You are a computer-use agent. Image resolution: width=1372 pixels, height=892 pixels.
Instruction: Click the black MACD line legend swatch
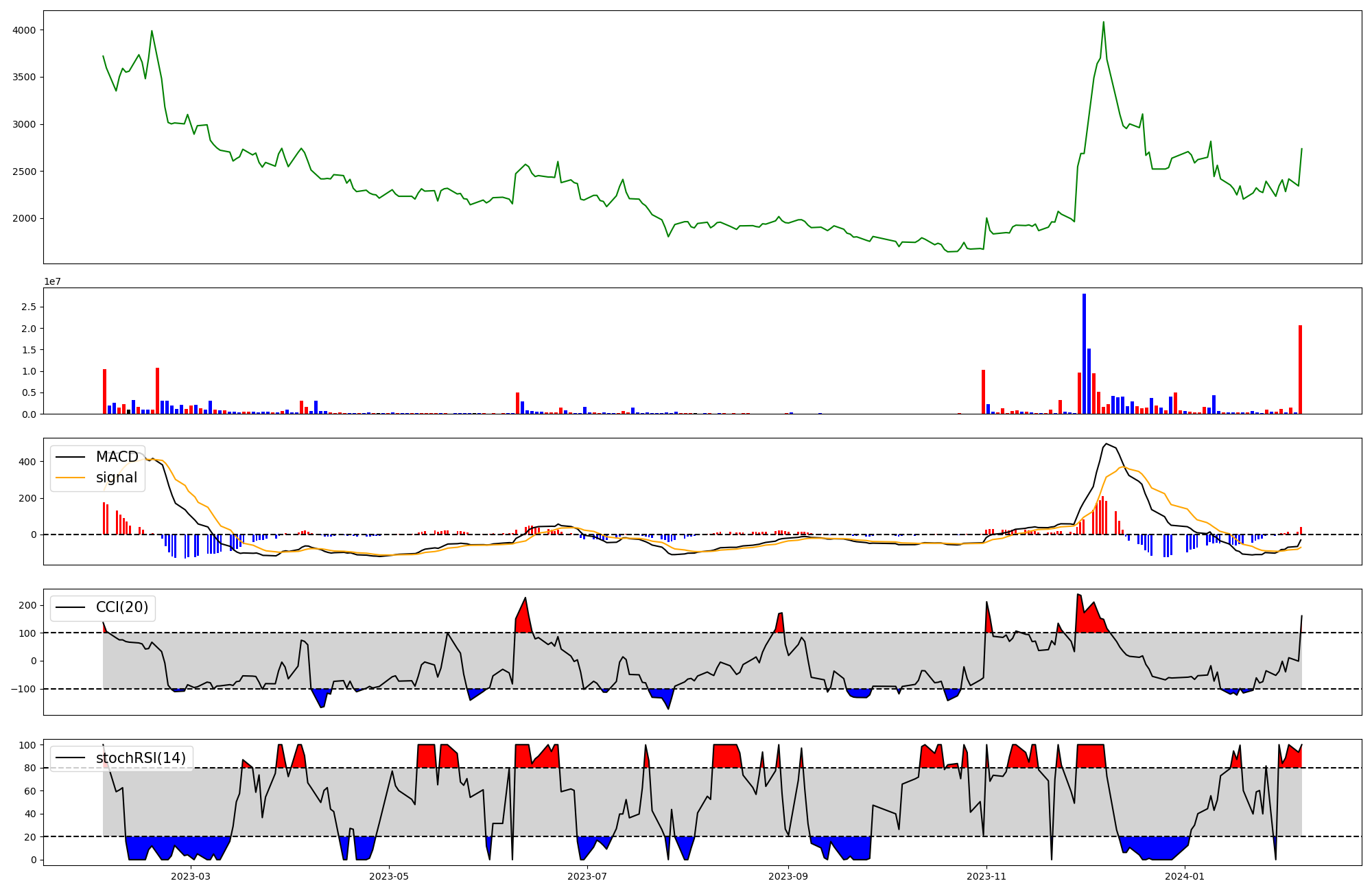coord(71,458)
